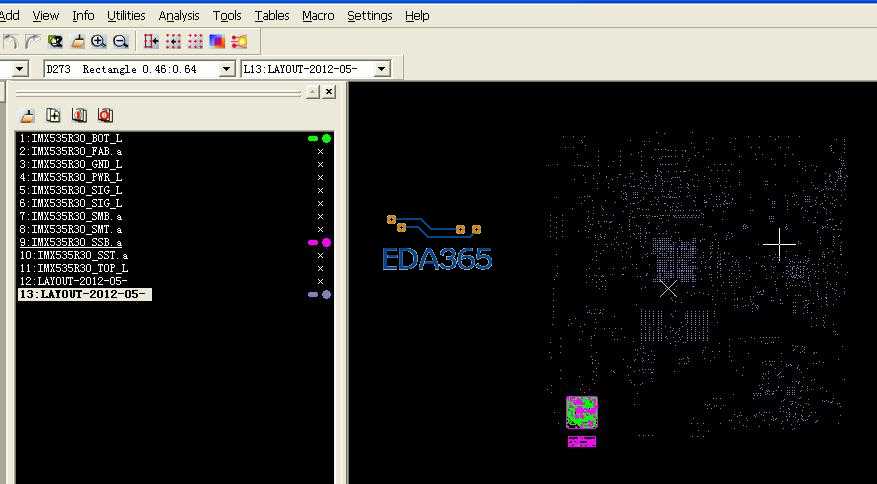Click the lavender dash color swatch of layer 13
Screen dimensions: 877x484
313,295
